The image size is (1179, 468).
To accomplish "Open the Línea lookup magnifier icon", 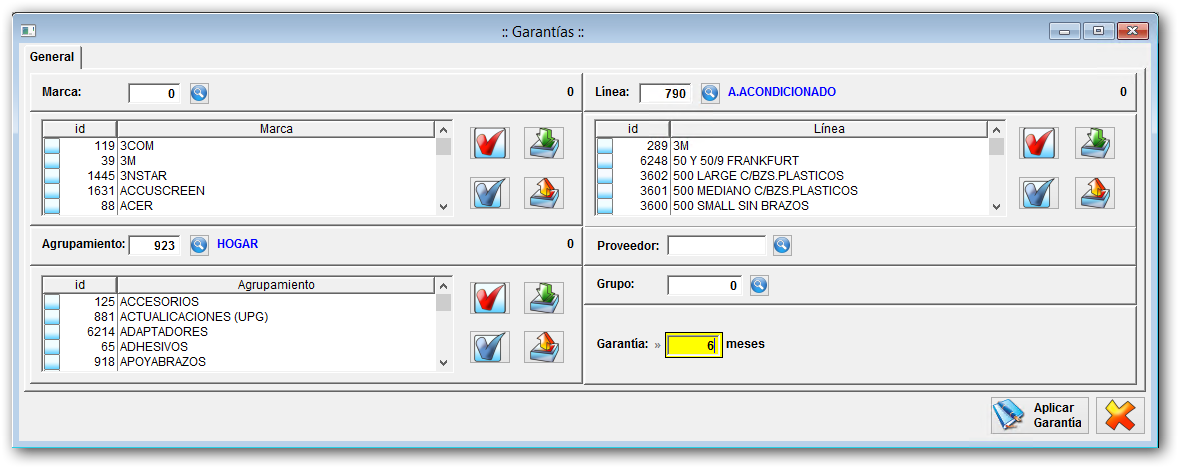I will click(x=710, y=93).
